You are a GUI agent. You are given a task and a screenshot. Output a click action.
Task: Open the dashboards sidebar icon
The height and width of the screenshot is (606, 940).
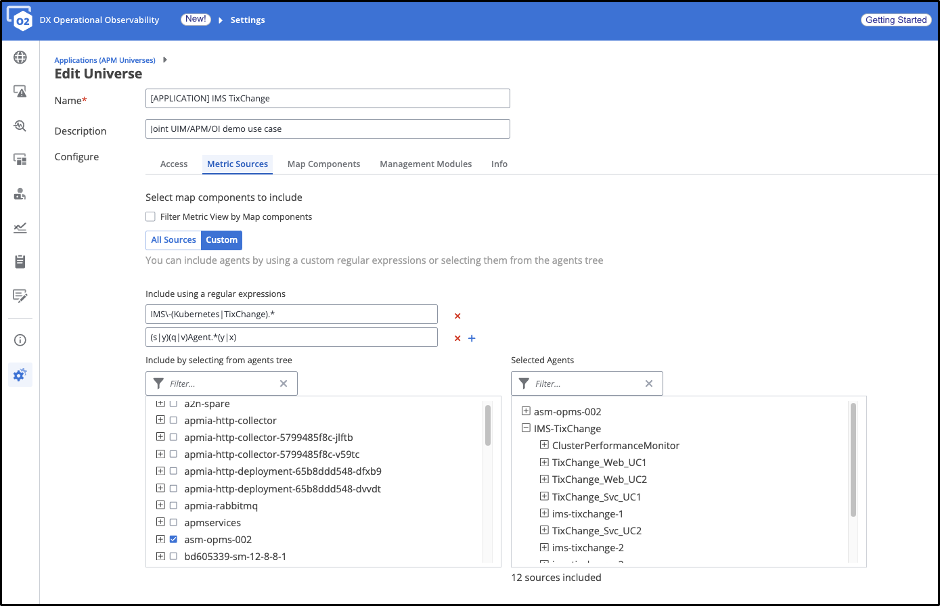[20, 159]
